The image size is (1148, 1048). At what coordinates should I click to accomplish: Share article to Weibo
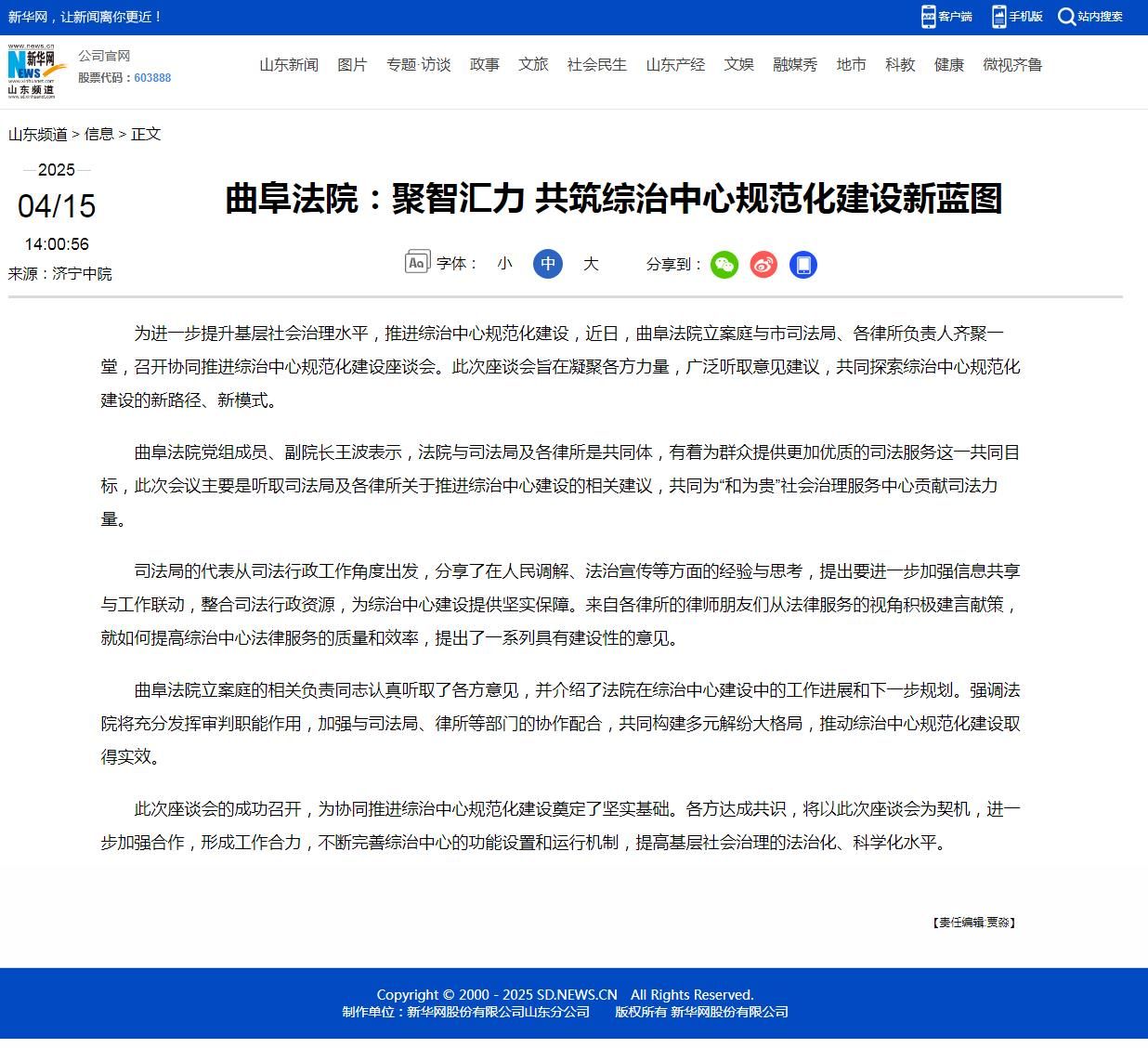point(763,265)
